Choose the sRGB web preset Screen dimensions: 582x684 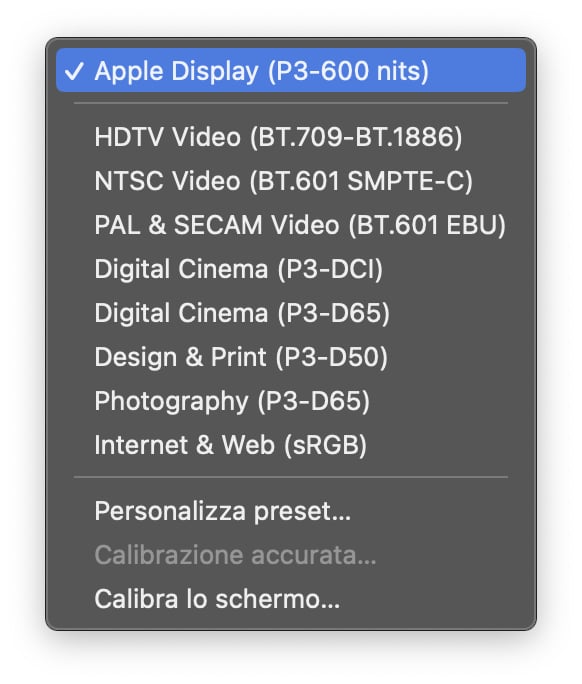(291, 445)
